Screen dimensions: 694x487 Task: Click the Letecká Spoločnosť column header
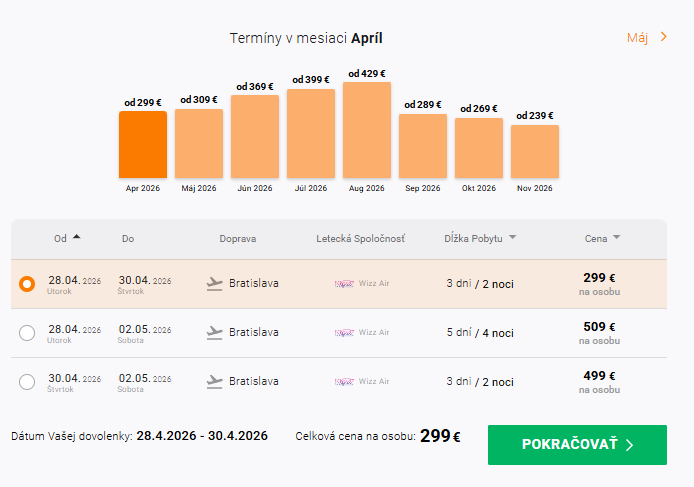pos(360,238)
